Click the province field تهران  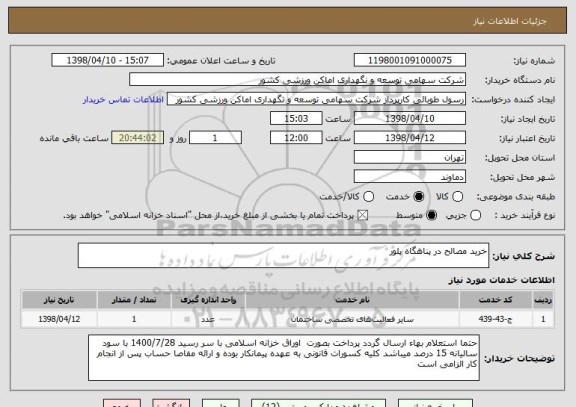point(410,158)
